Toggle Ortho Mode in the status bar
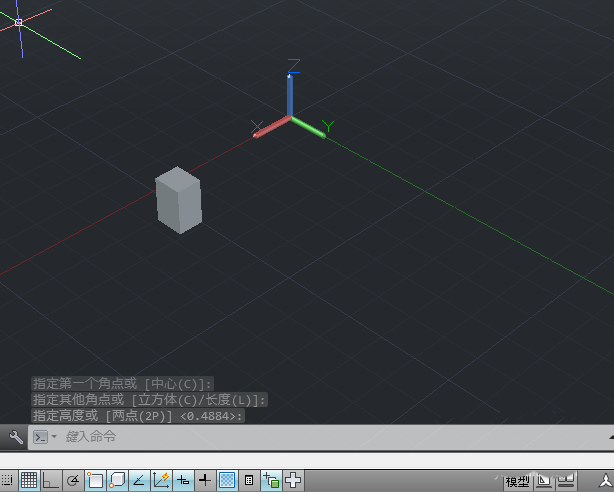The width and height of the screenshot is (614, 494). click(x=51, y=480)
